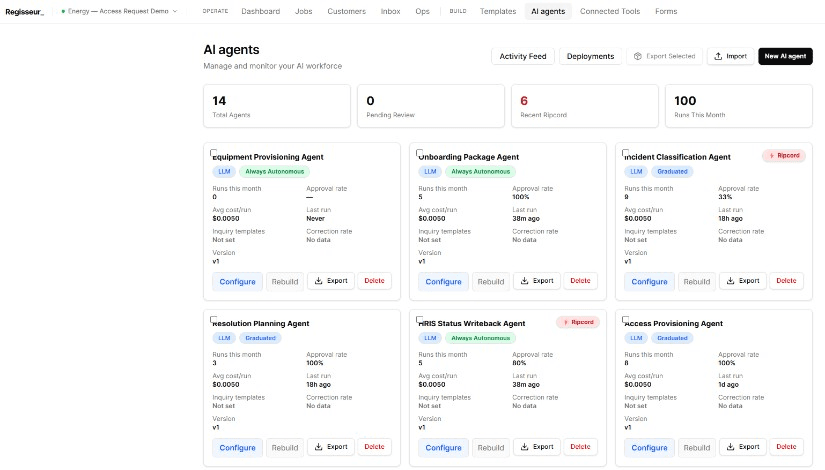The width and height of the screenshot is (825, 470).
Task: Select the HRIS Status Writeback Agent checkbox
Action: 419,319
